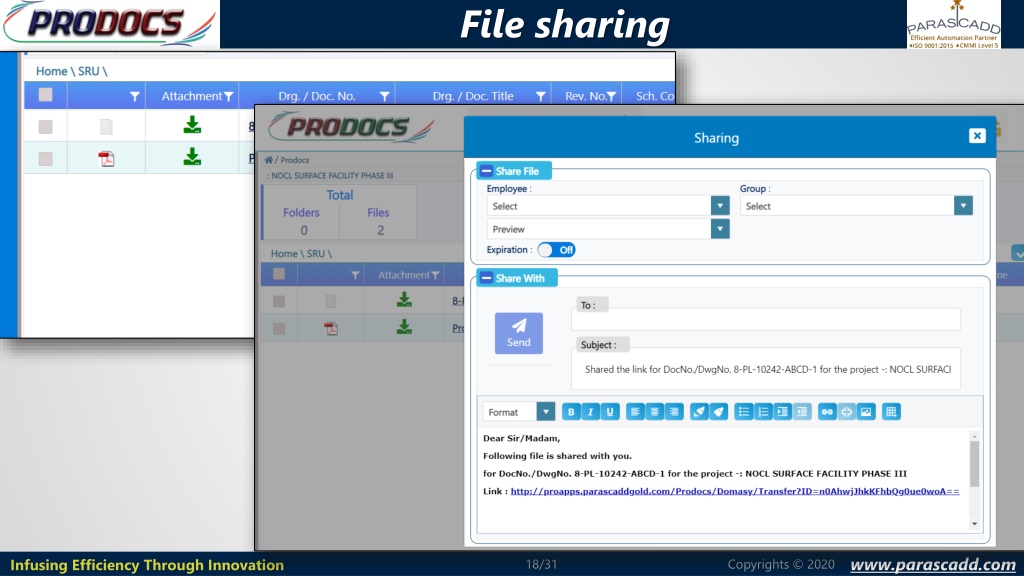The image size is (1024, 576).
Task: Click the paintbrush icon beside align right
Action: click(699, 412)
